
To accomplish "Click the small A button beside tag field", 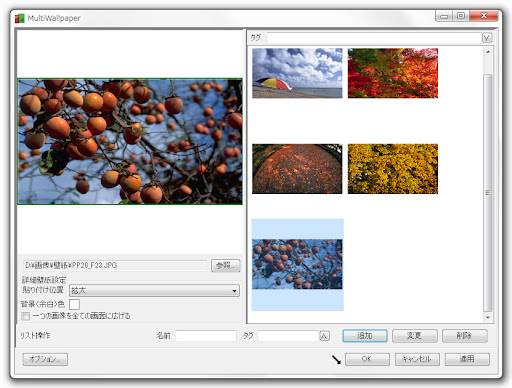I will (324, 336).
